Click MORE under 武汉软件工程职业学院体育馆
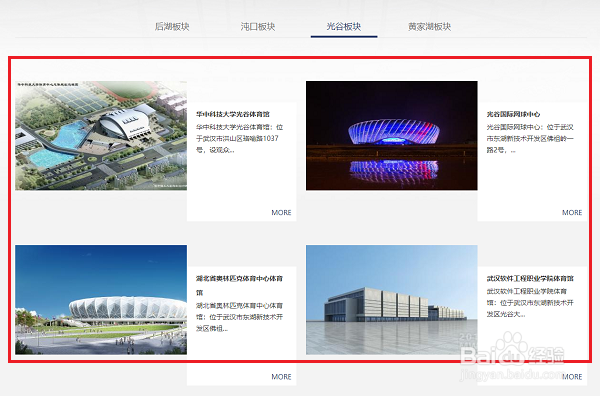 pyautogui.click(x=572, y=376)
